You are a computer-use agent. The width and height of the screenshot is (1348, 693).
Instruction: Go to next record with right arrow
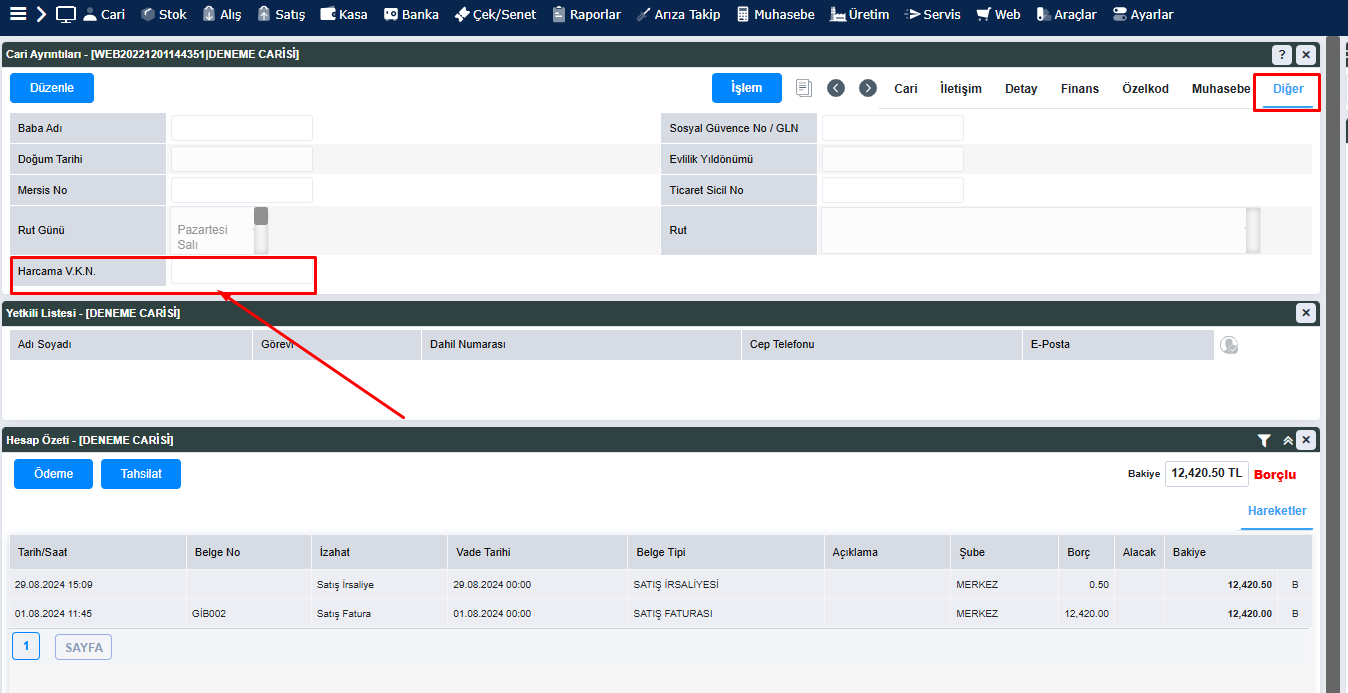868,88
